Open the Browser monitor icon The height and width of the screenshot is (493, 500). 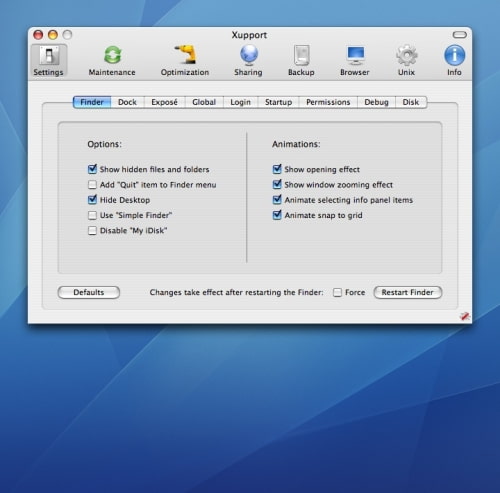click(355, 55)
